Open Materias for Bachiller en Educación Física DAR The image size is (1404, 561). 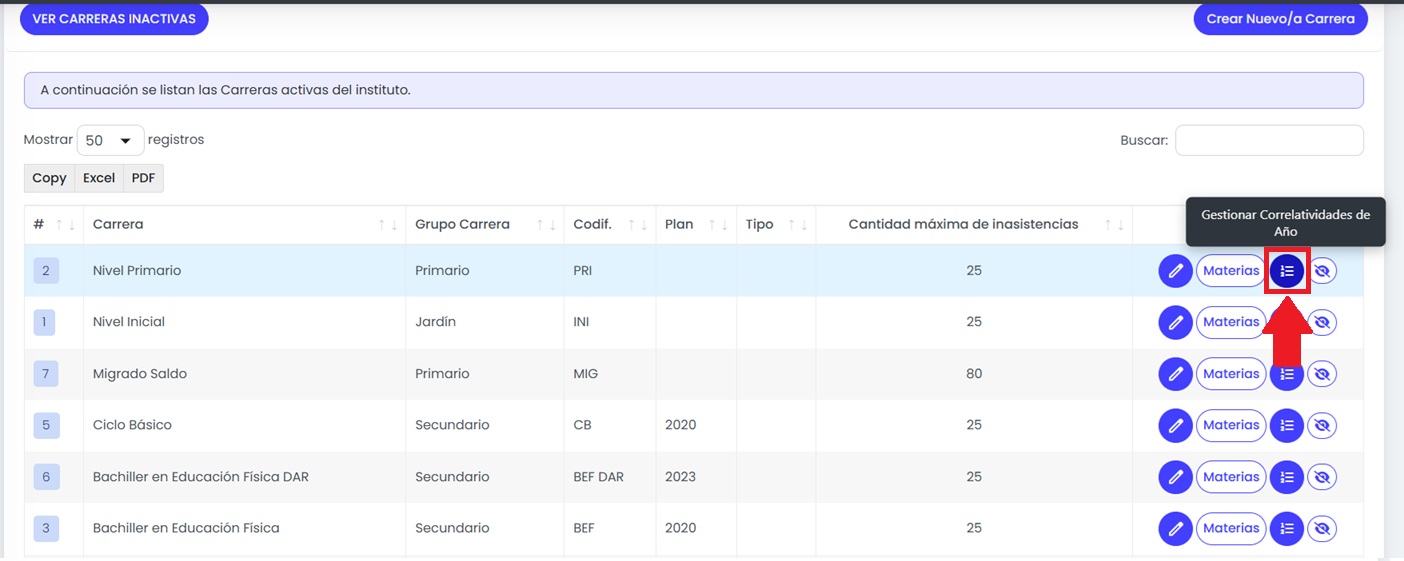[1231, 477]
